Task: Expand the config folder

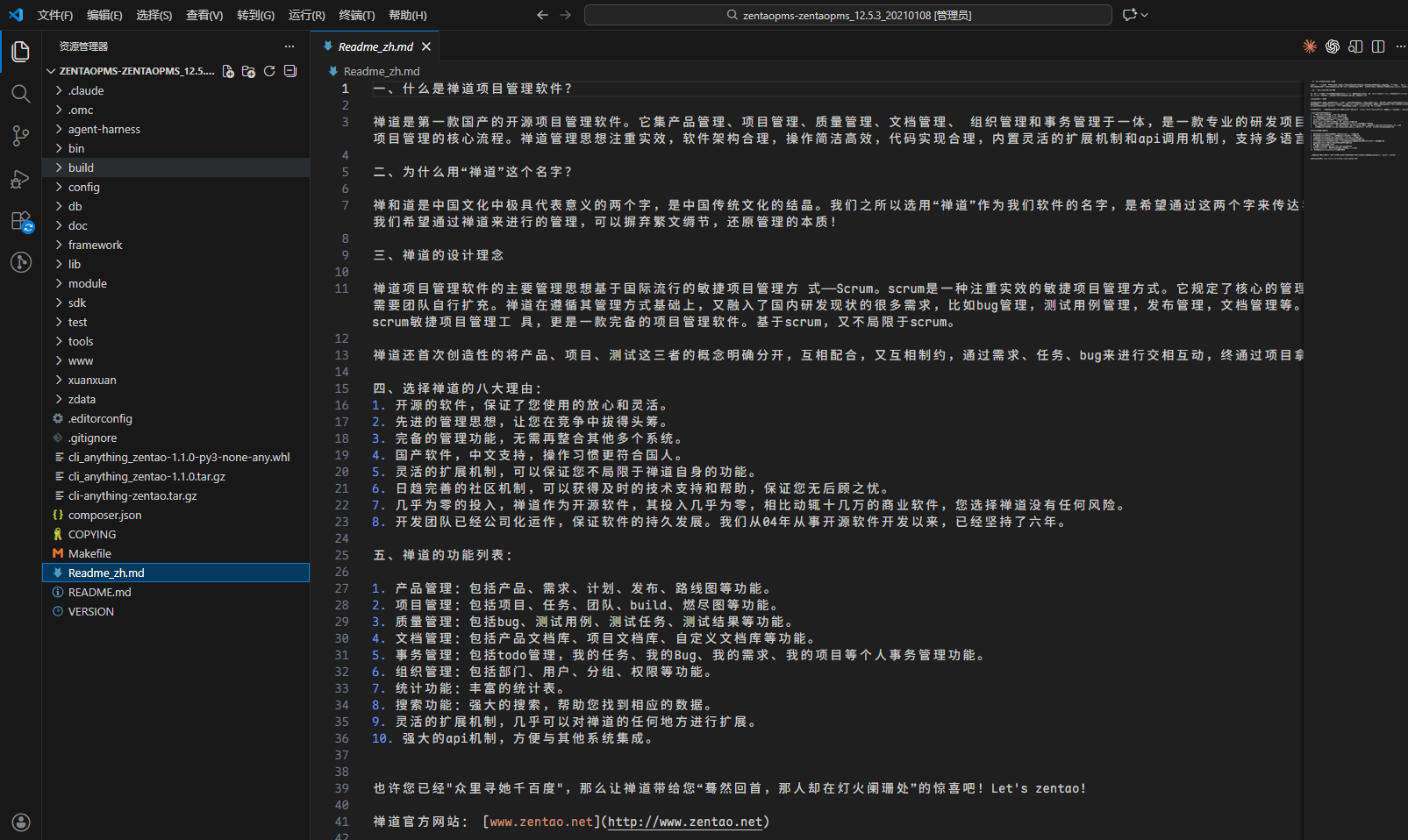Action: (x=59, y=187)
